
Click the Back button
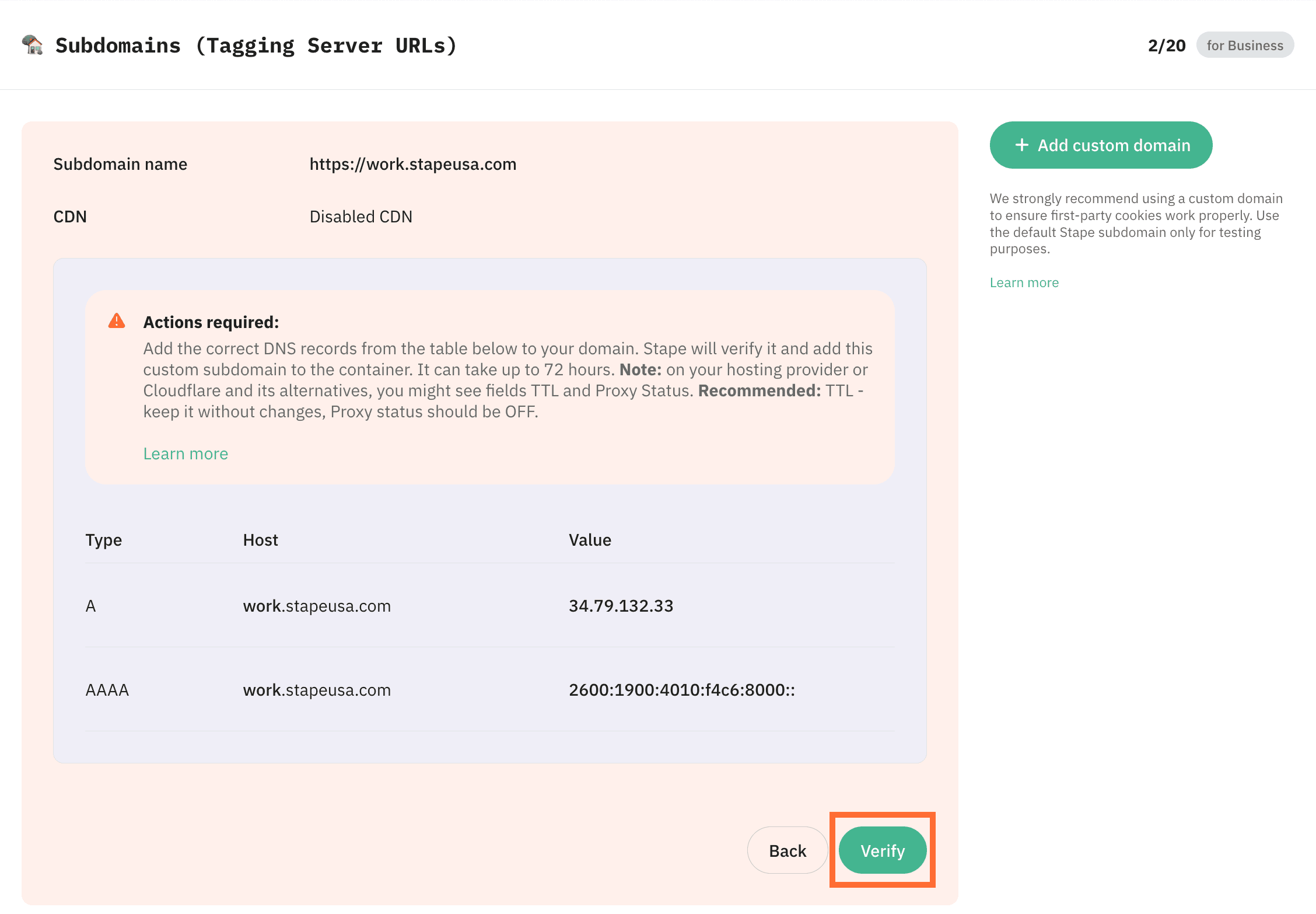787,850
